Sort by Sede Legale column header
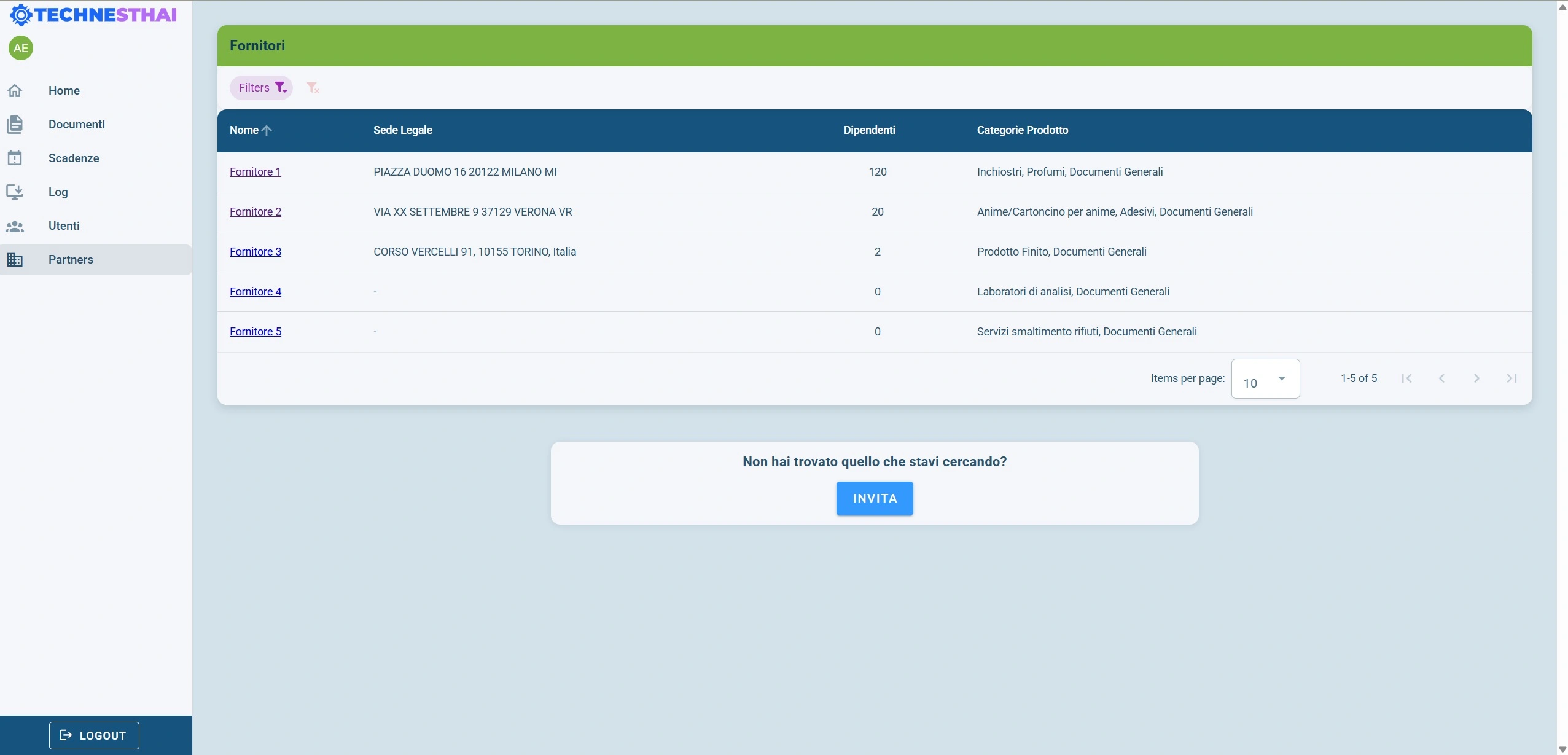The width and height of the screenshot is (1568, 755). (x=402, y=130)
